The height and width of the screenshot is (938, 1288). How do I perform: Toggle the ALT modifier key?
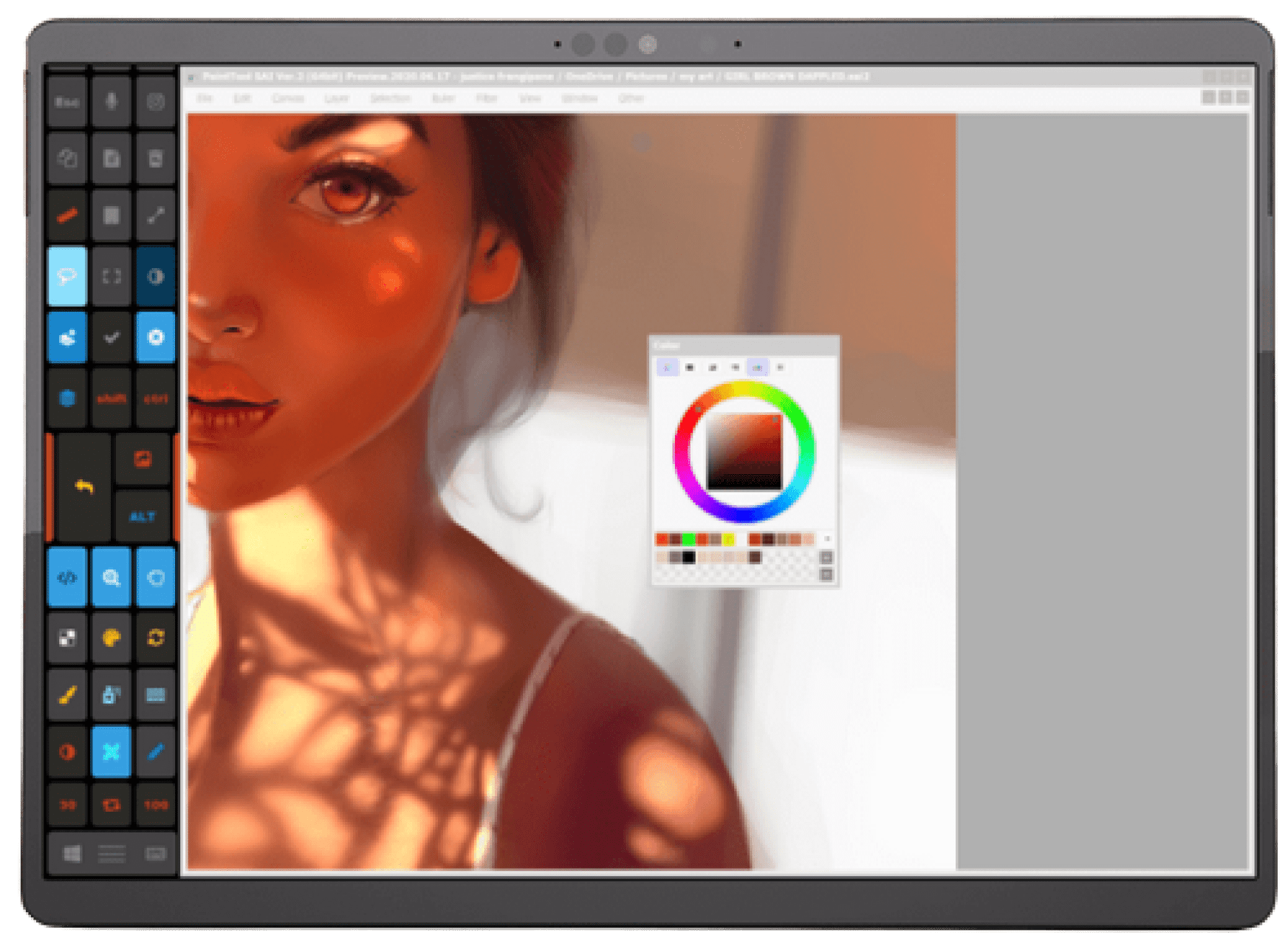pos(143,516)
